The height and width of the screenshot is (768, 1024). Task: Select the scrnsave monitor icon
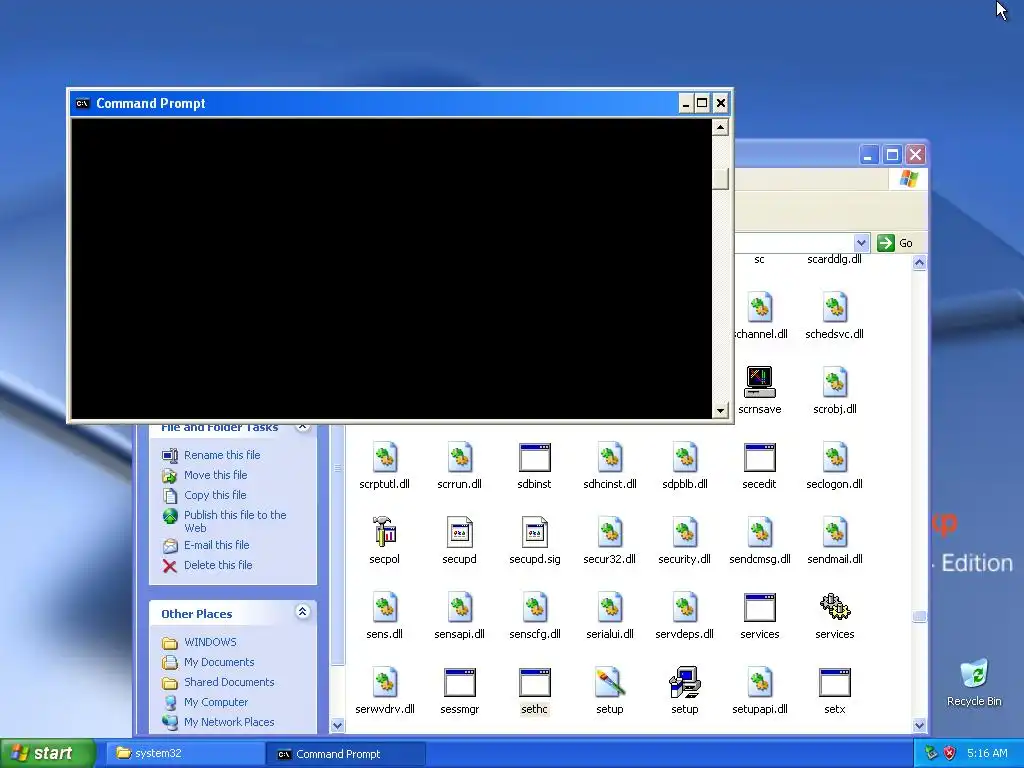(760, 382)
